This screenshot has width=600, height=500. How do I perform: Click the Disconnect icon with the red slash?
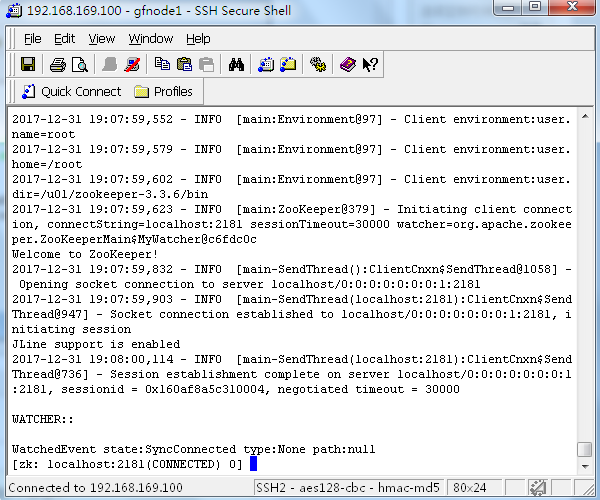coord(132,64)
